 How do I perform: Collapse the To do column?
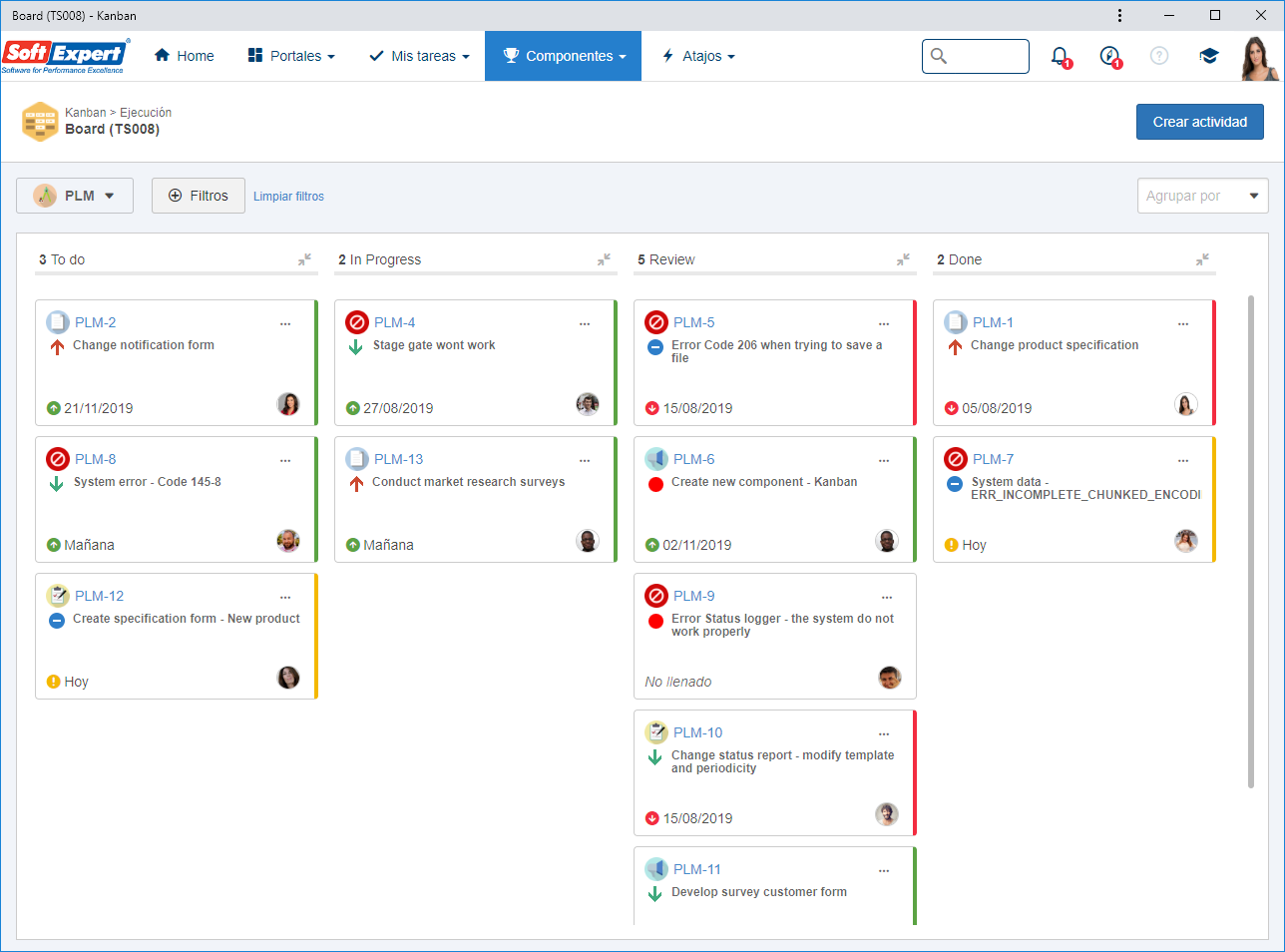304,259
